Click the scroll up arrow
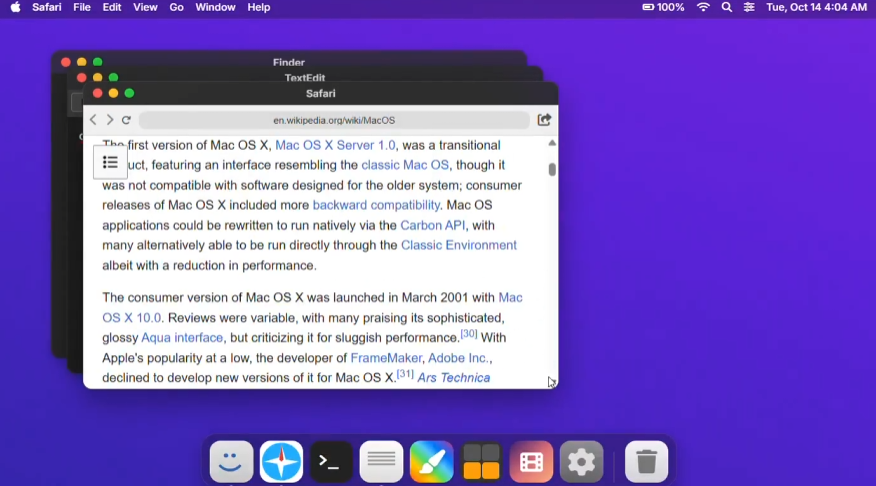 click(552, 143)
